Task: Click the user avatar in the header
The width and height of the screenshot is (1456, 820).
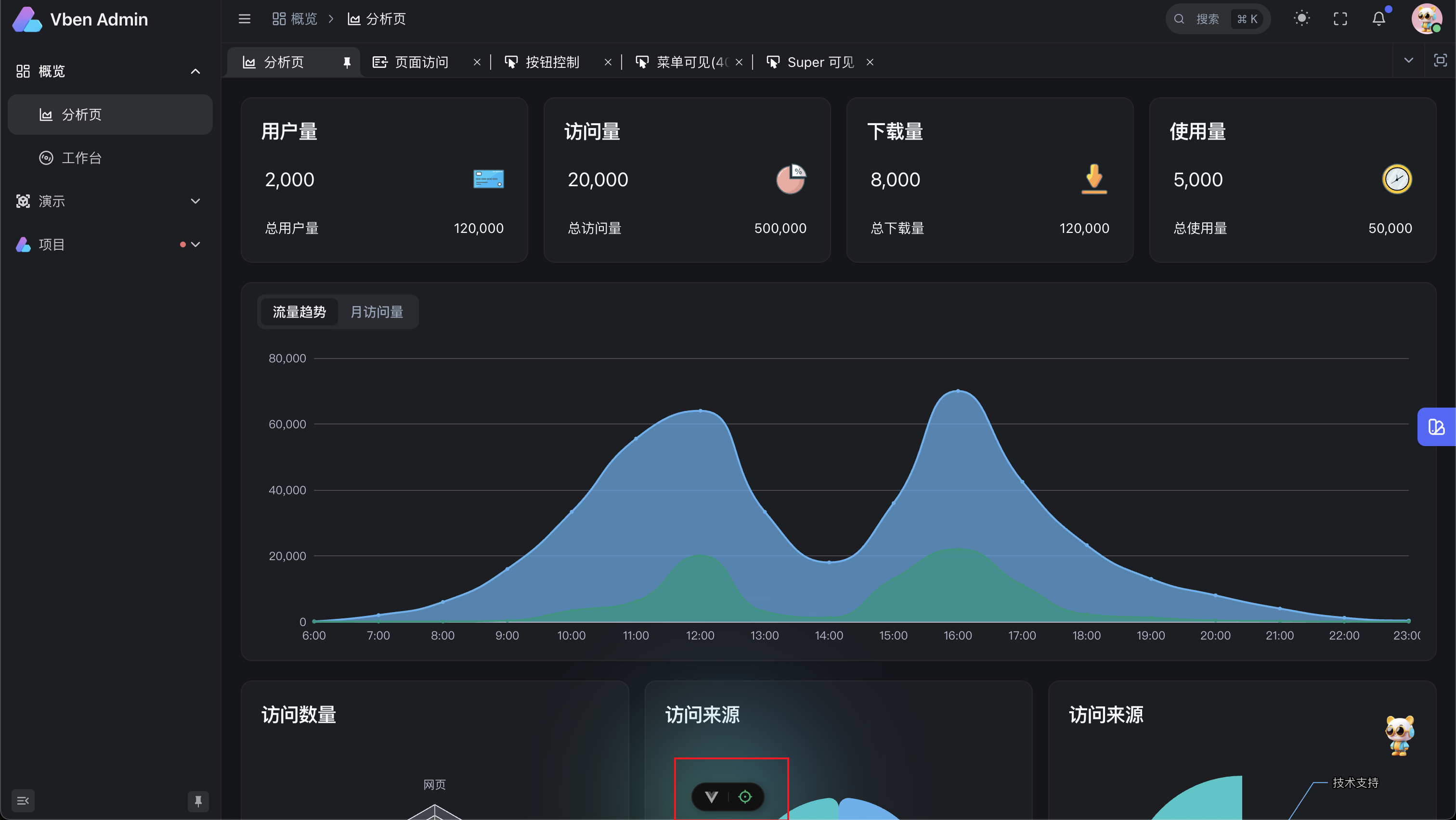Action: (x=1426, y=19)
